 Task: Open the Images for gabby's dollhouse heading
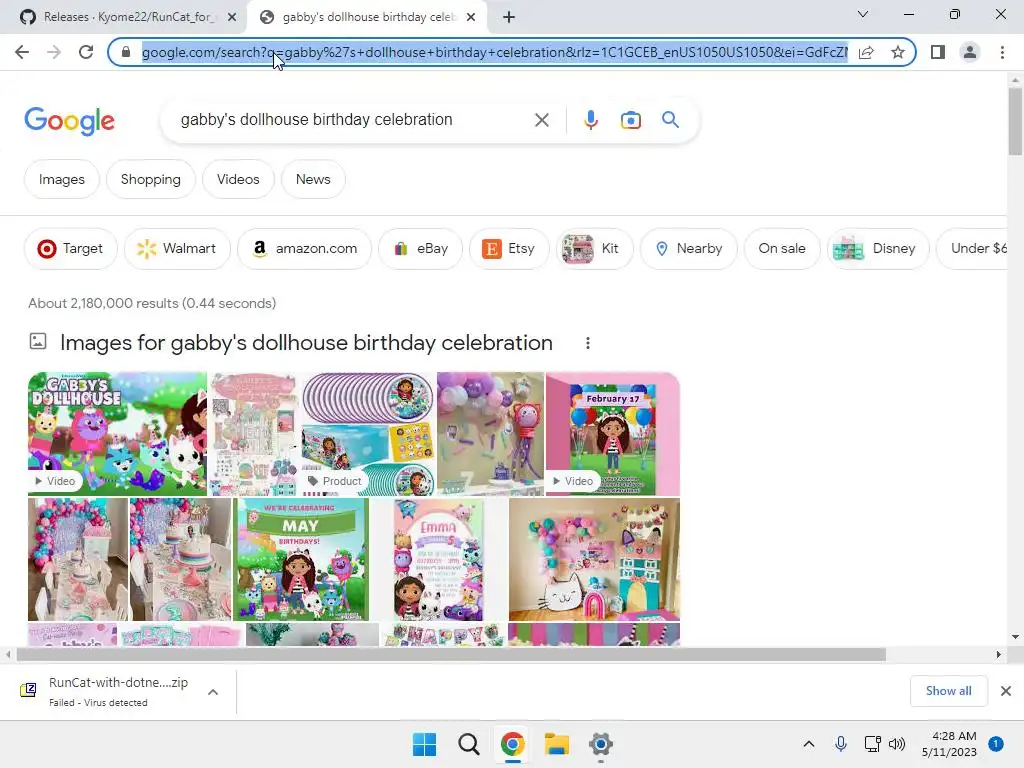(306, 343)
